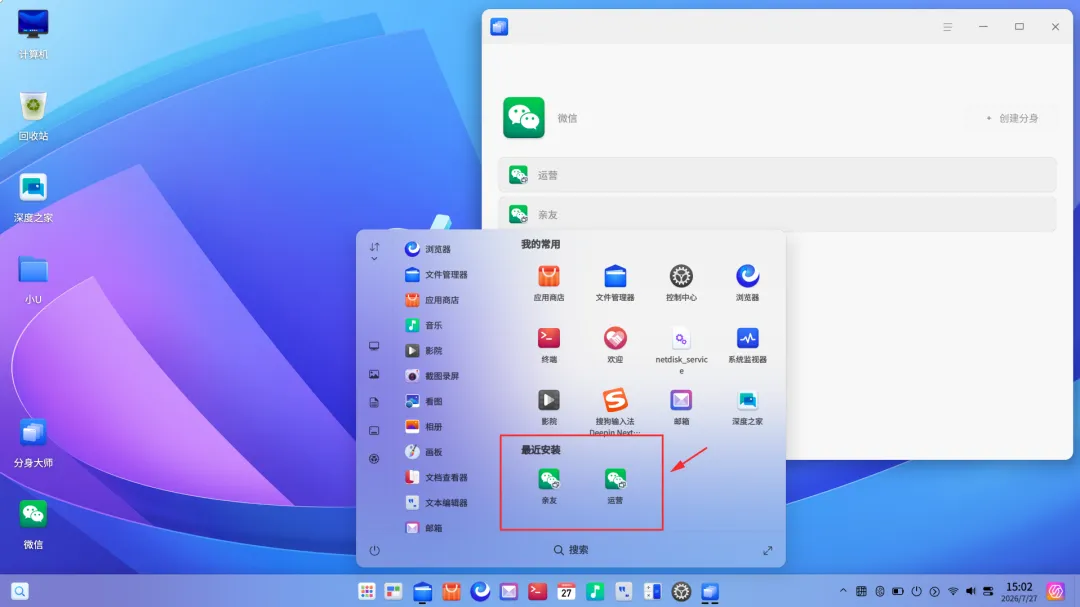Select the 运营 row in 分身大师 window
The image size is (1080, 607).
pos(778,175)
